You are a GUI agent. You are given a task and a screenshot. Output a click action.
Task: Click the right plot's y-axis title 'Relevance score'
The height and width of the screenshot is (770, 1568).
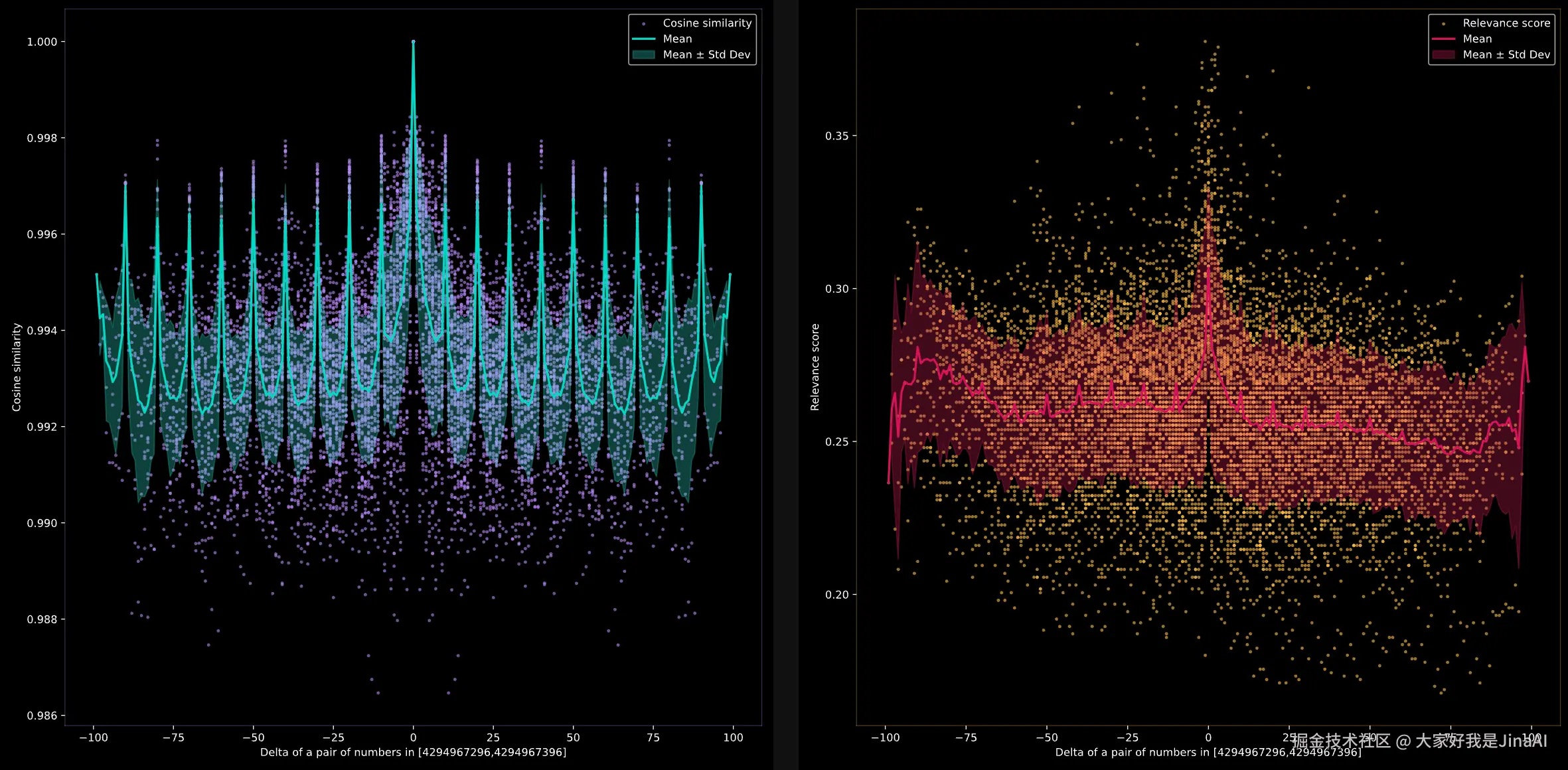click(x=815, y=367)
